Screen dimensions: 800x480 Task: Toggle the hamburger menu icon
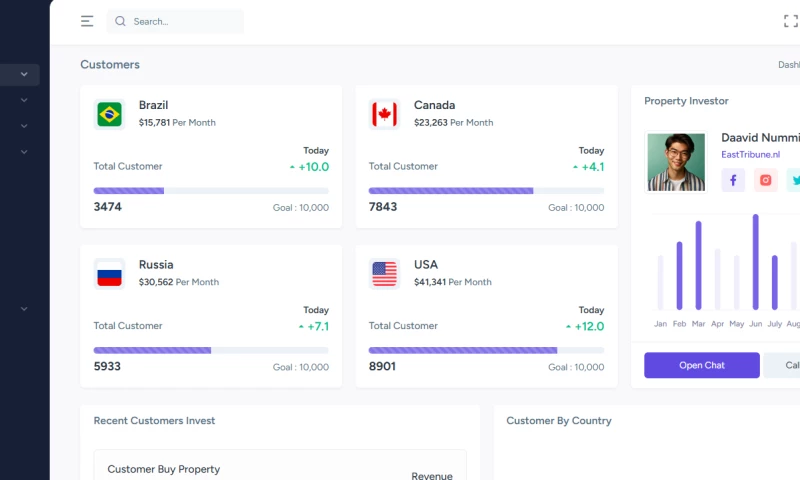point(87,21)
